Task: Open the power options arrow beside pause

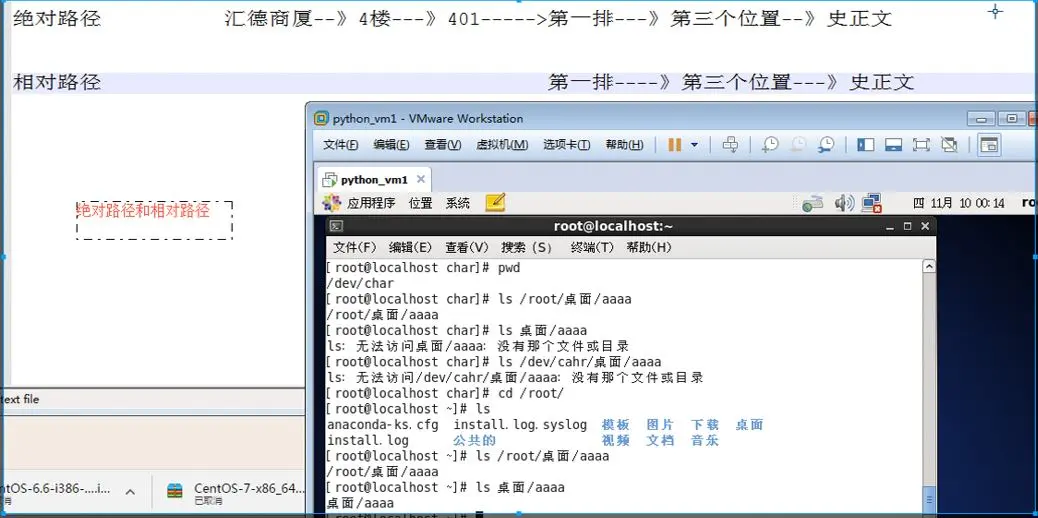Action: tap(694, 144)
